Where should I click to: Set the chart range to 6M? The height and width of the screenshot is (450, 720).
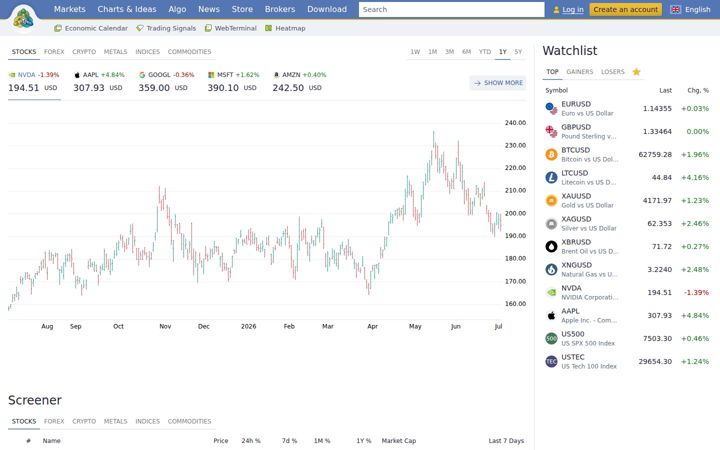[467, 52]
